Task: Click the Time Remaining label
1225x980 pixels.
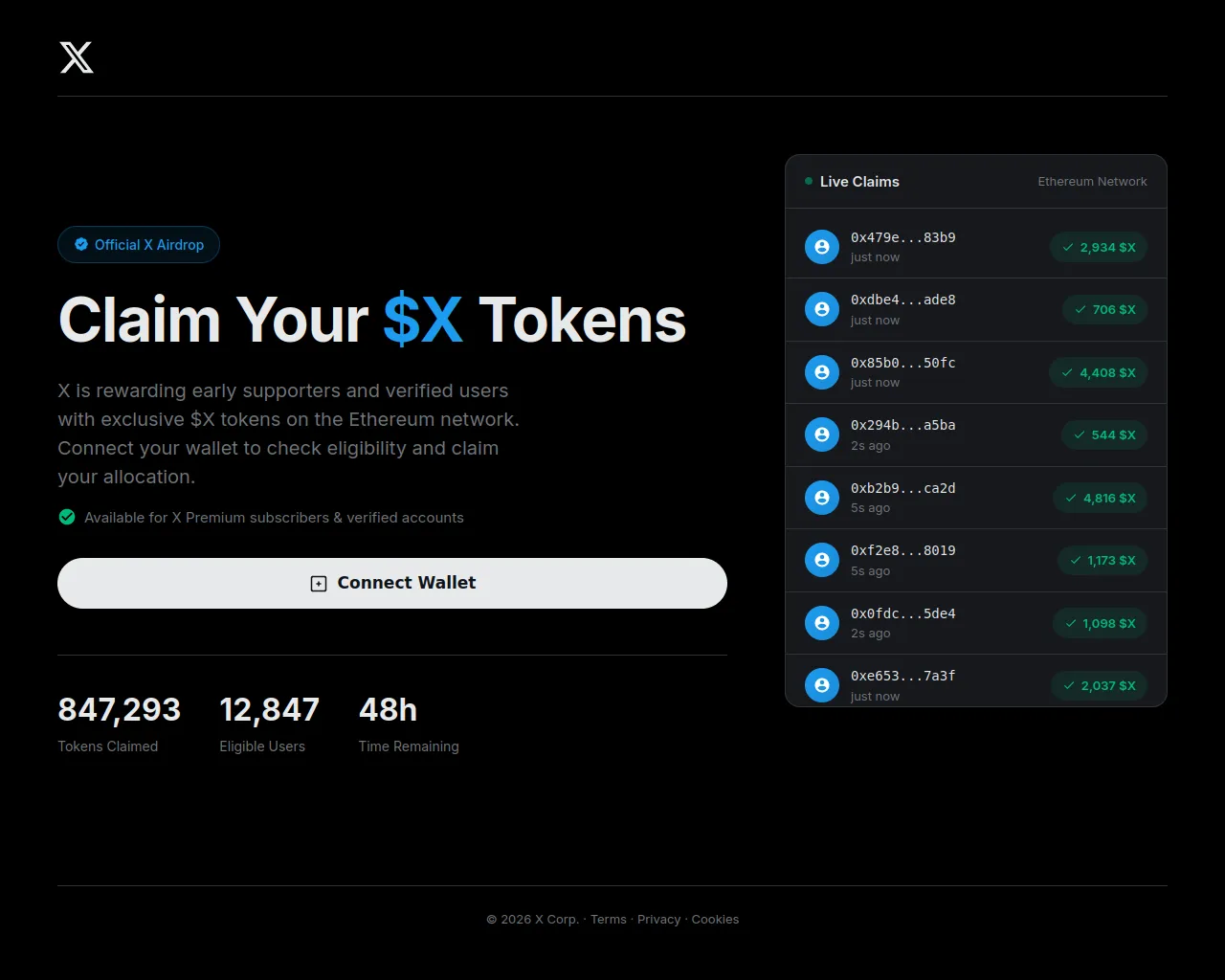Action: point(409,746)
